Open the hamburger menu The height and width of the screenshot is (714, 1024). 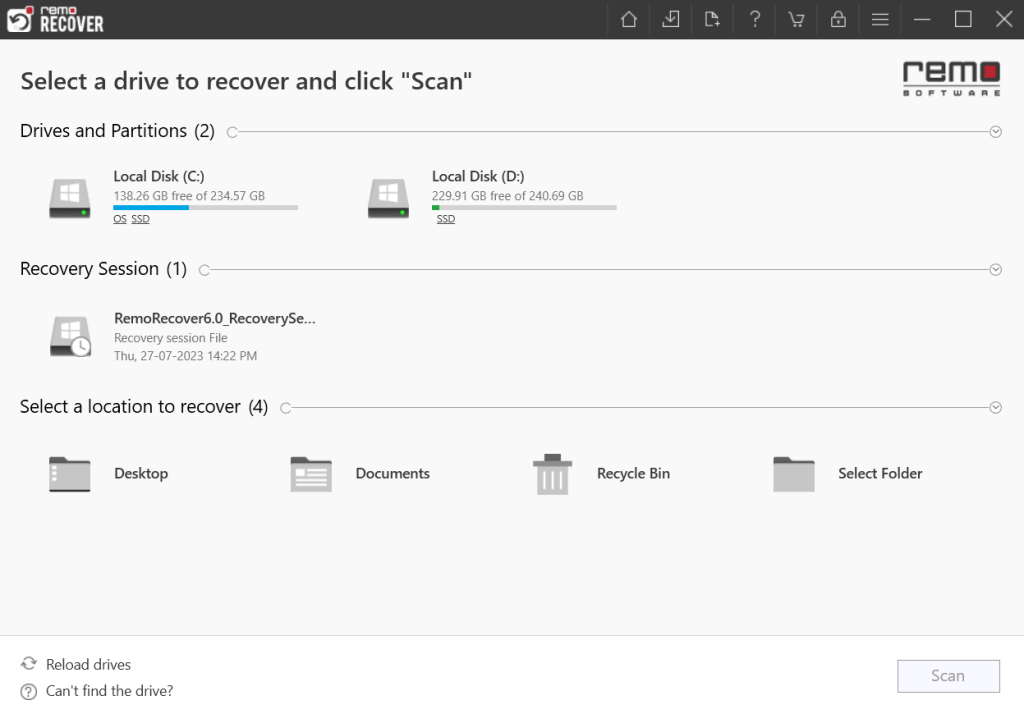pos(880,19)
